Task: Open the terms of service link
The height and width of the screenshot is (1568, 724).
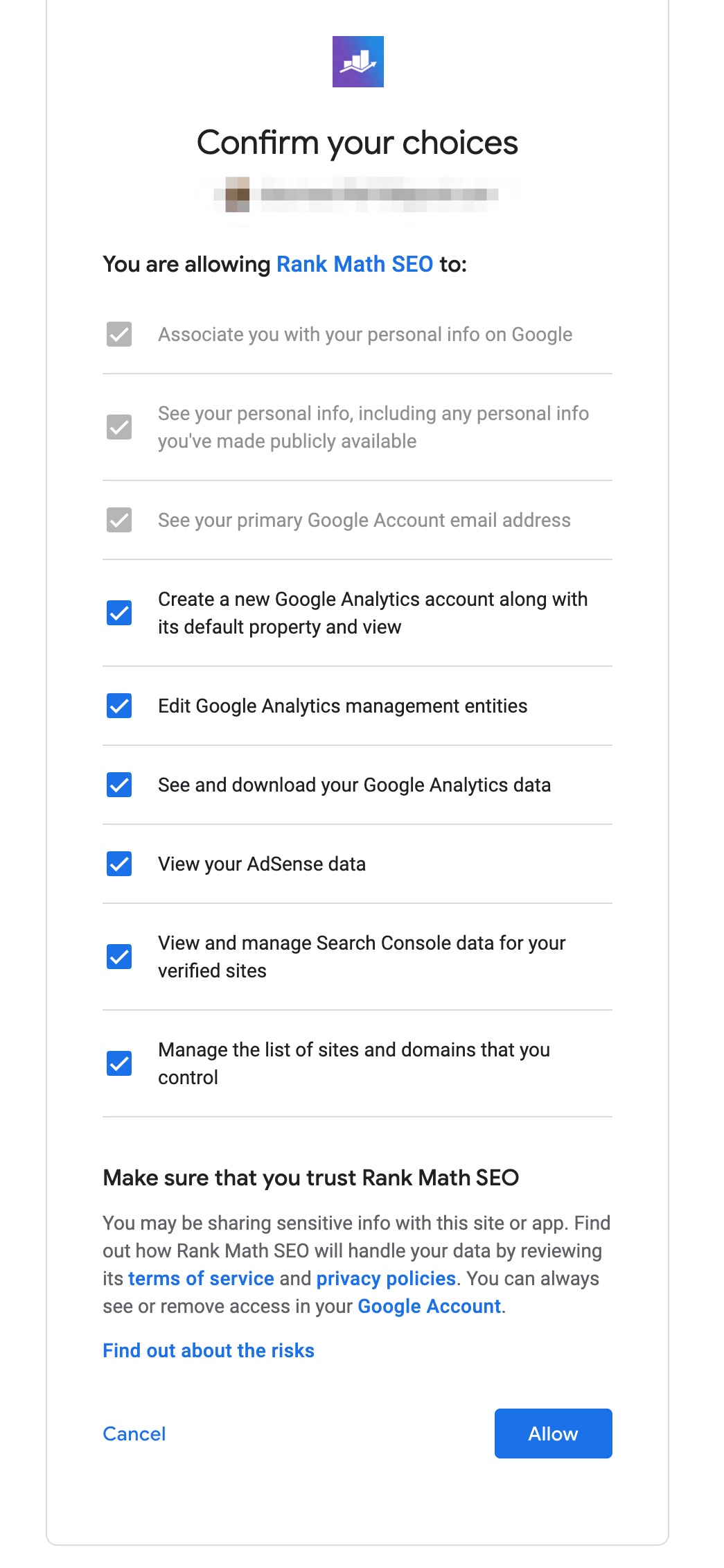Action: 201,1278
